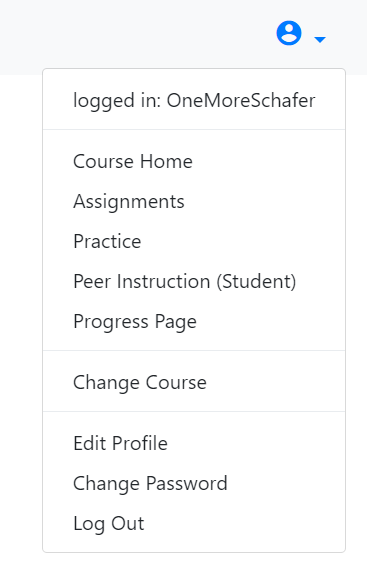
Task: Click the word 'Course' in Change Course
Action: coord(176,382)
